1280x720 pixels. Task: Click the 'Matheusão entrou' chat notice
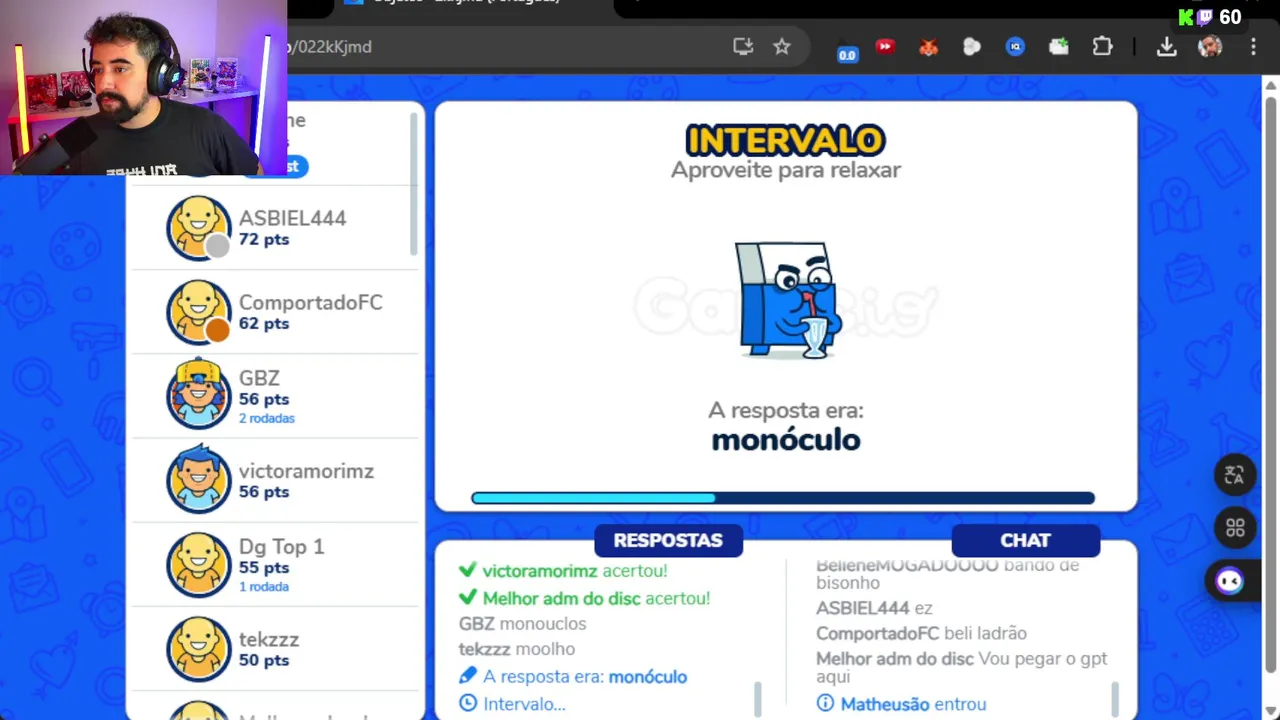901,704
